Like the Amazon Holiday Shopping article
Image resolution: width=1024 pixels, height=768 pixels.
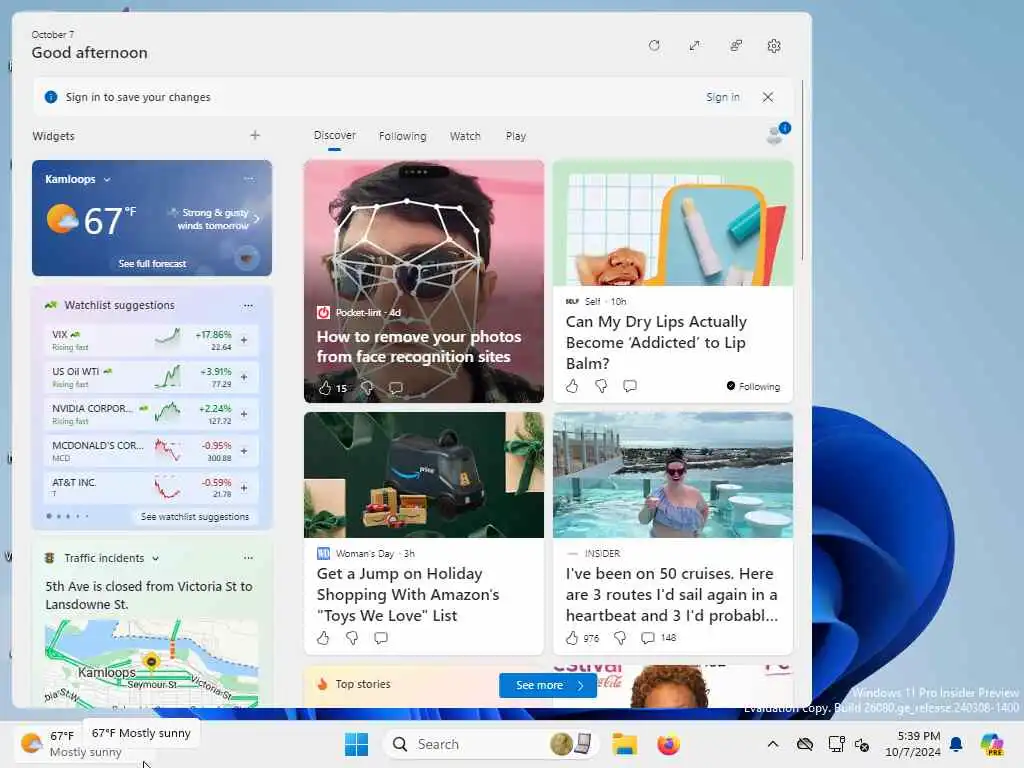point(323,637)
